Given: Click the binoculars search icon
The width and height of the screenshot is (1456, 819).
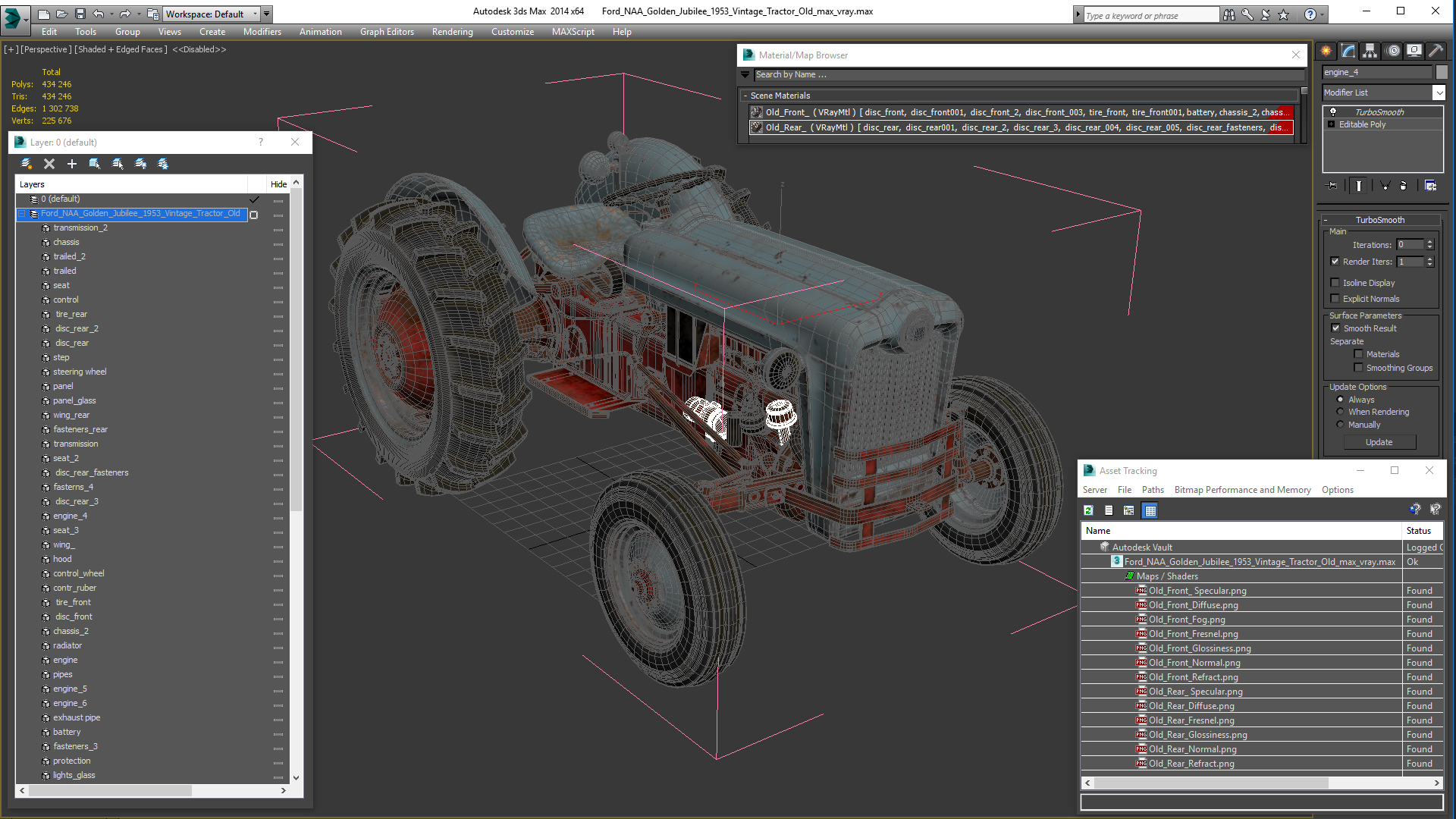Looking at the screenshot, I should click(1229, 14).
